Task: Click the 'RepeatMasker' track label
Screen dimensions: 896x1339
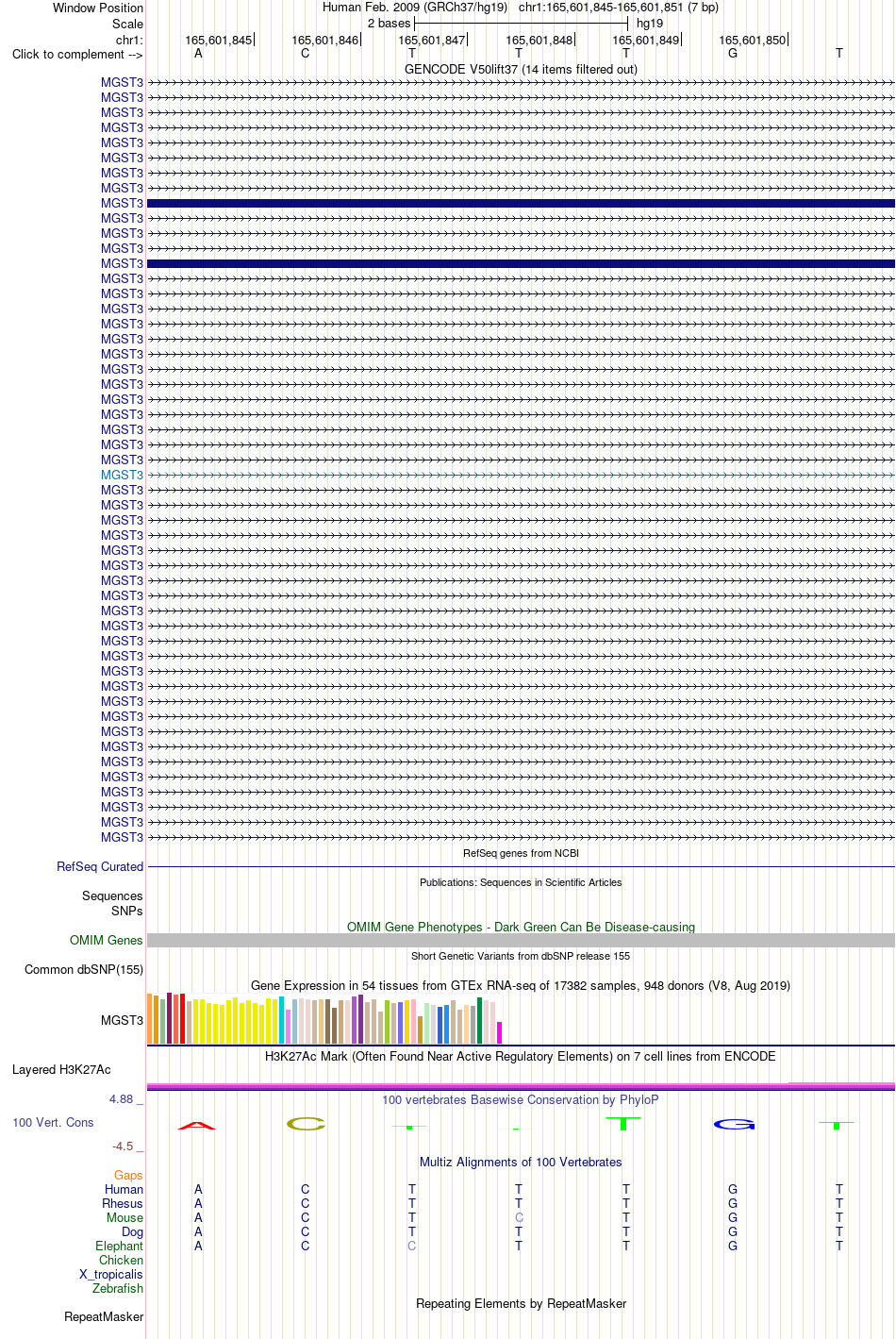Action: coord(104,1316)
